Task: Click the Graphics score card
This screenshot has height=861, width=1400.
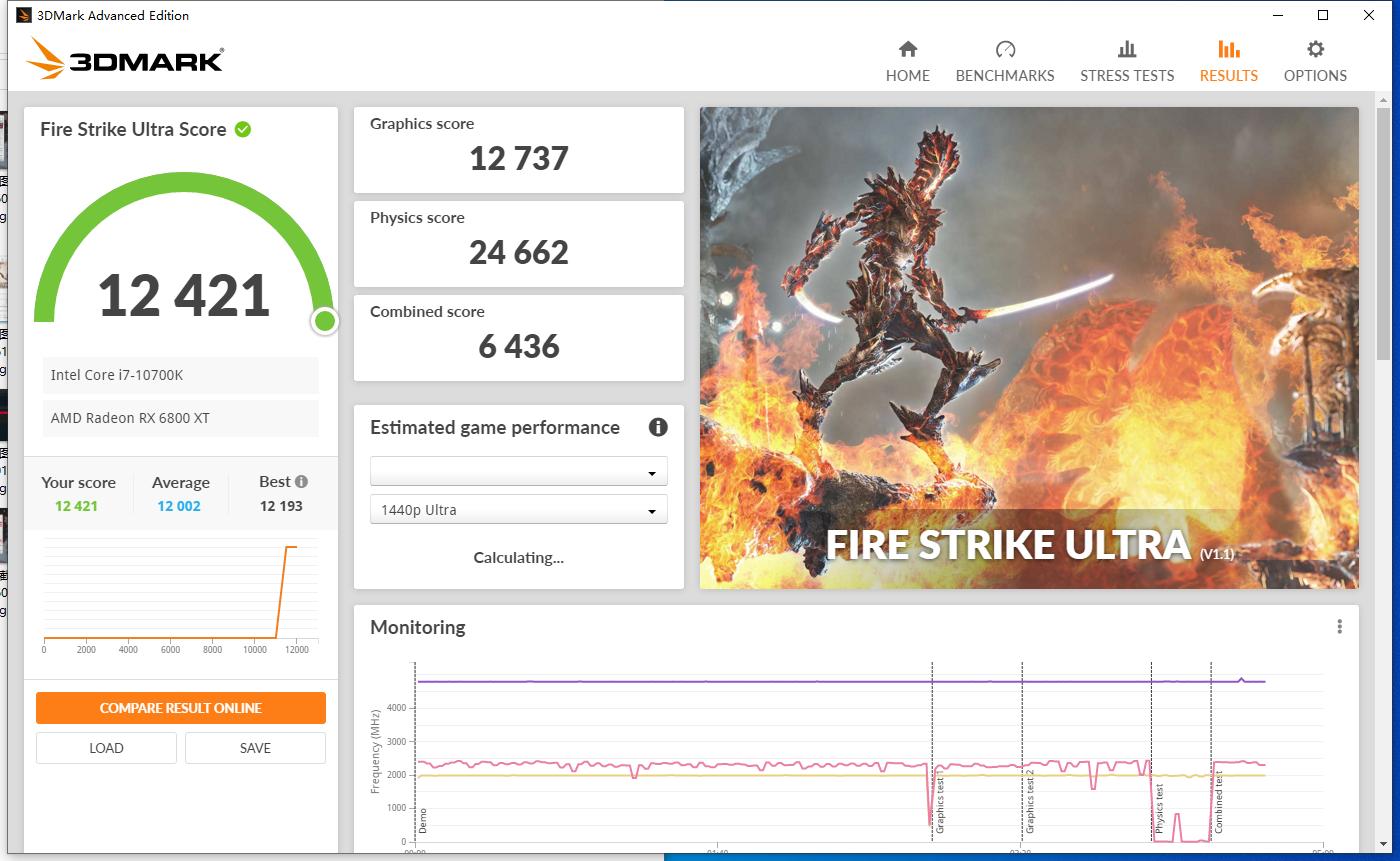Action: 518,150
